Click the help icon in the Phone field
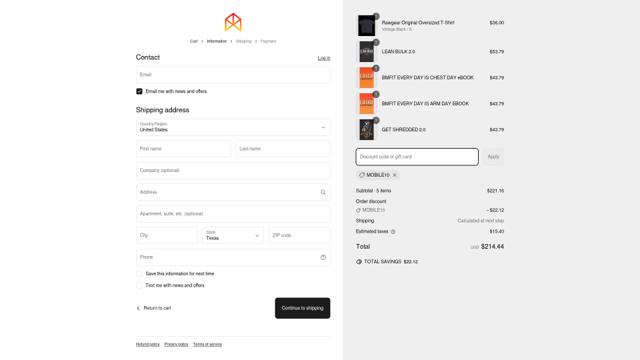Screen dimensions: 640x360 click(323, 257)
